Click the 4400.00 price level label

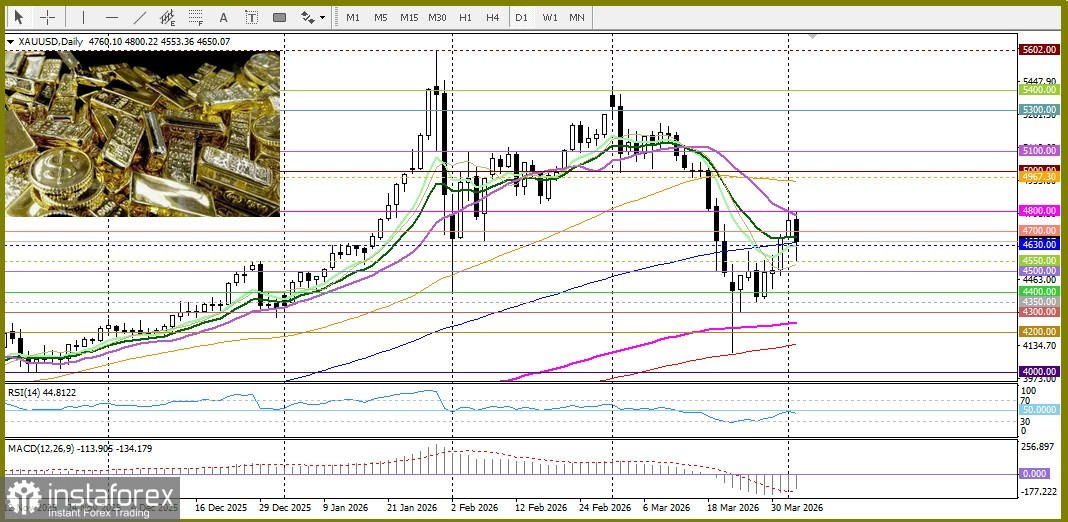[x=1039, y=291]
